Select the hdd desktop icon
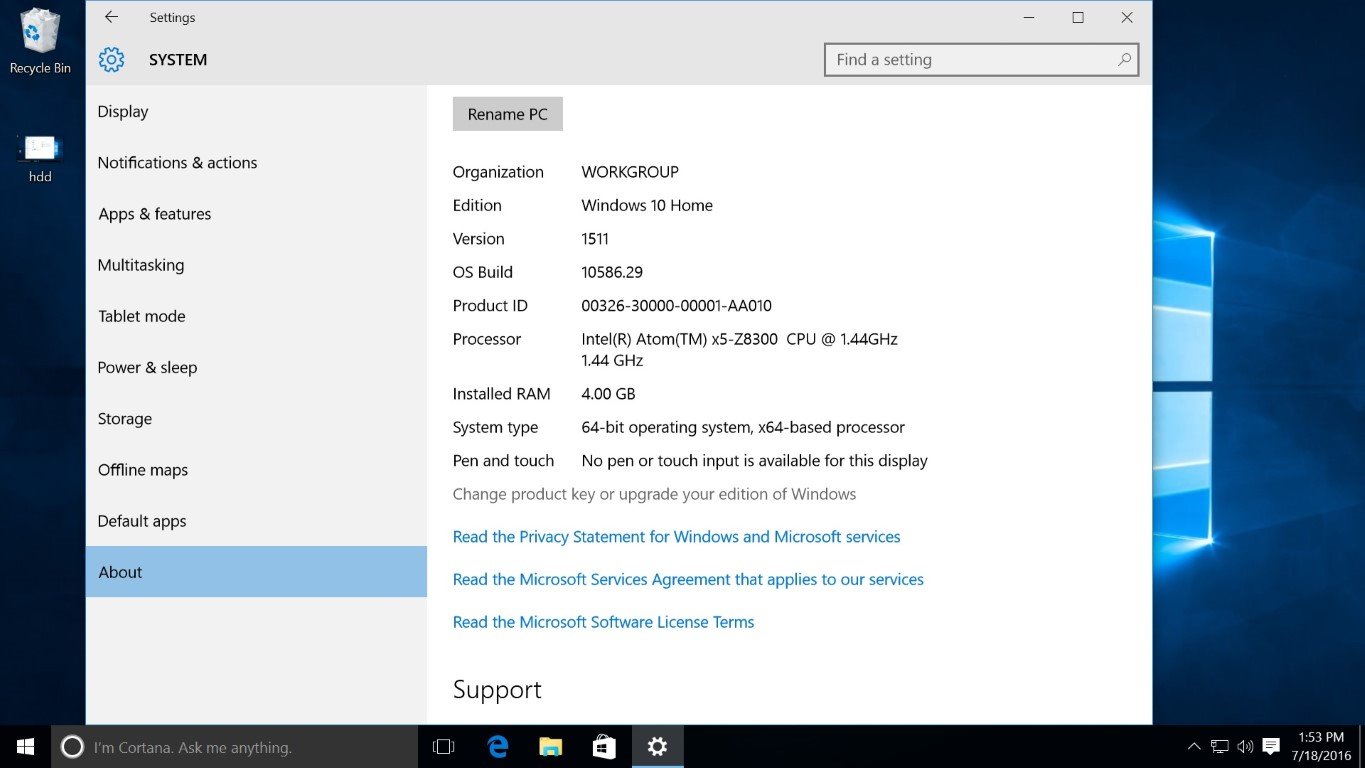Image resolution: width=1365 pixels, height=768 pixels. click(40, 158)
